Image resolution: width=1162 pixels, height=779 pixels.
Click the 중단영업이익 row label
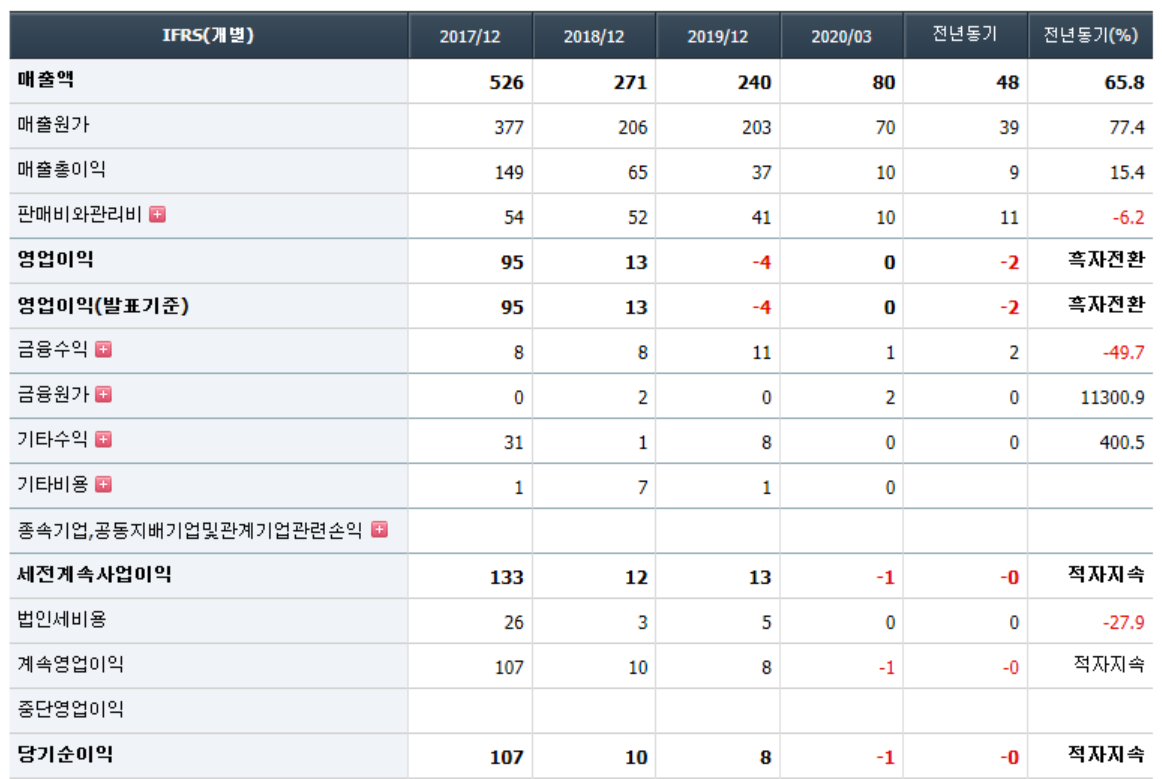pyautogui.click(x=70, y=709)
